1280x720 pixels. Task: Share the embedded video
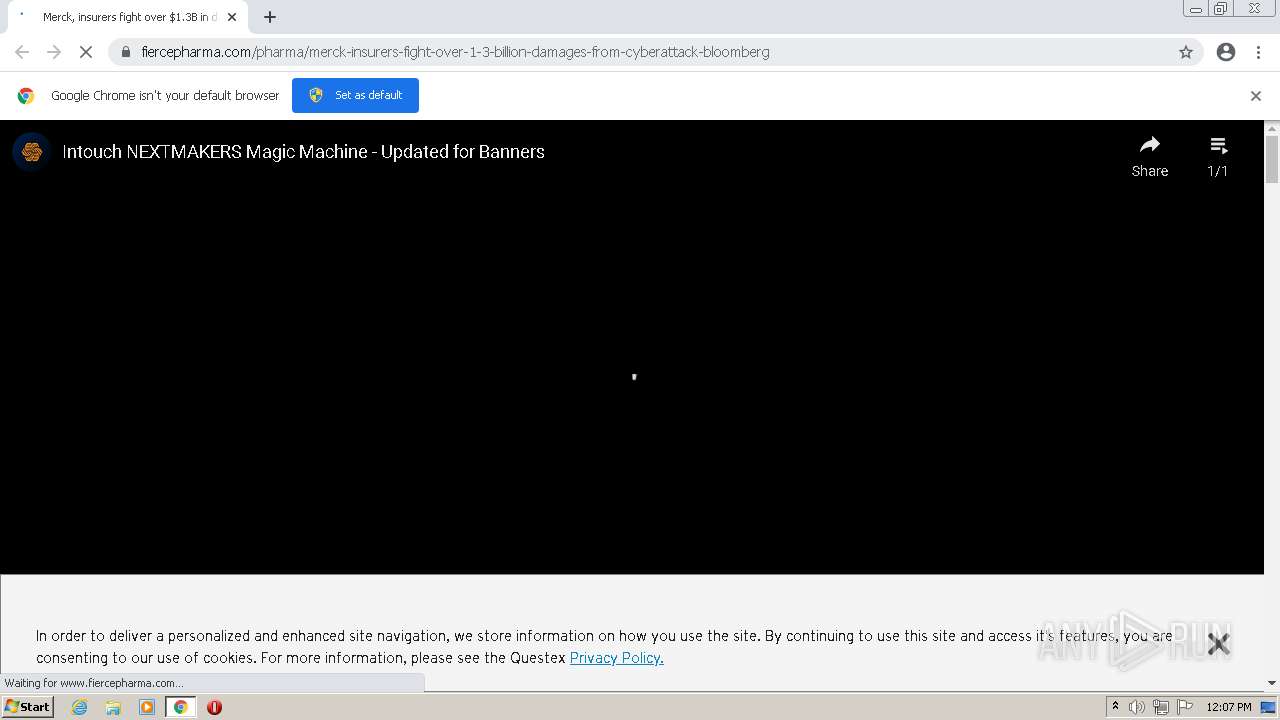pyautogui.click(x=1150, y=157)
